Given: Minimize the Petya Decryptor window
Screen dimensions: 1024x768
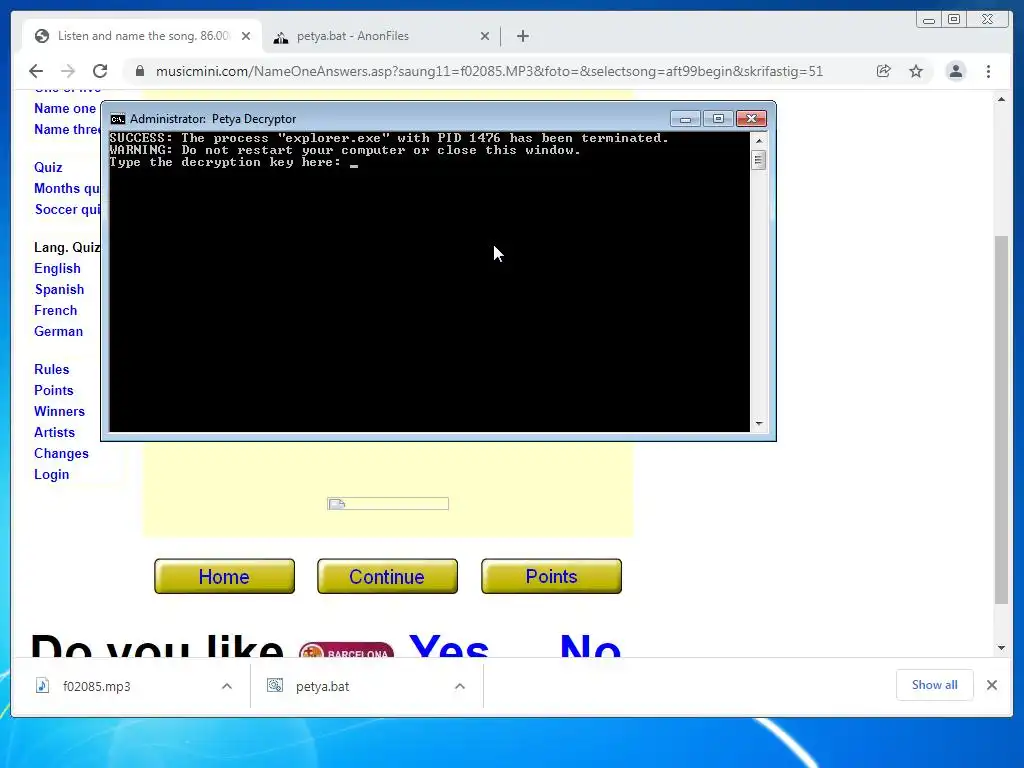Looking at the screenshot, I should 685,119.
